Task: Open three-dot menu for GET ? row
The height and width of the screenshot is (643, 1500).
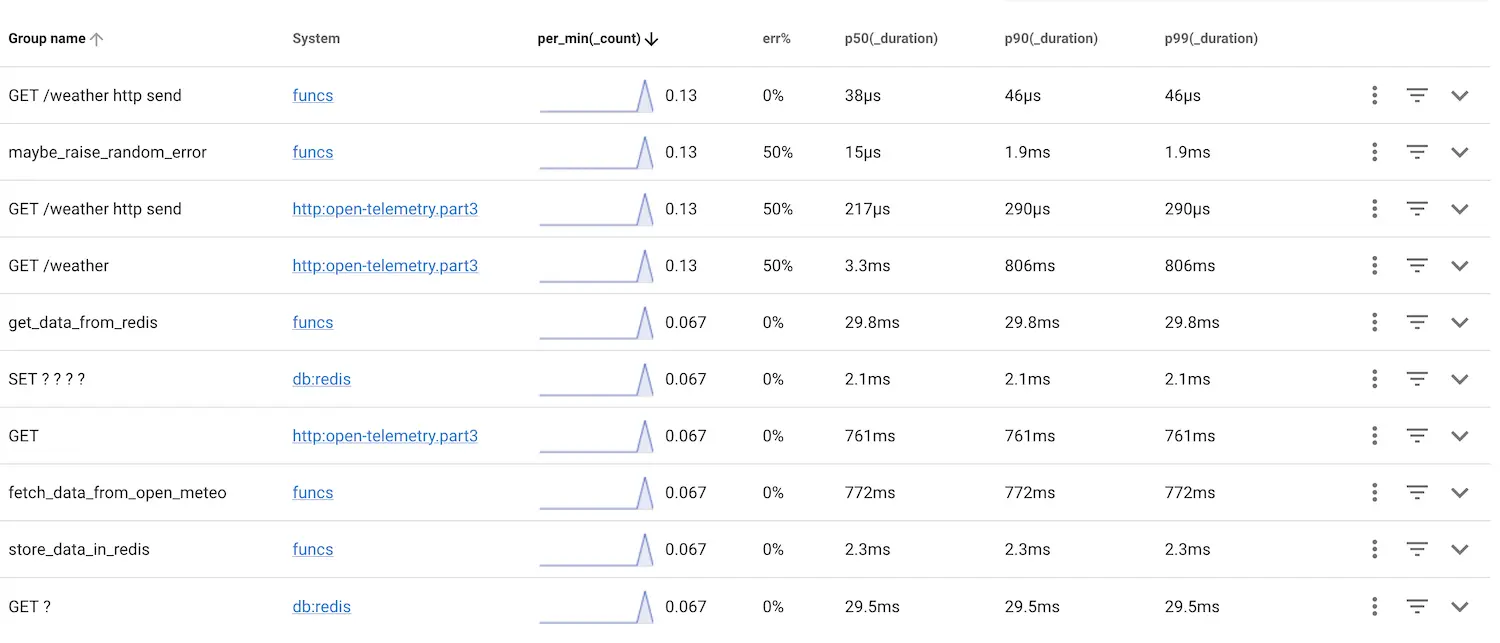Action: pyautogui.click(x=1375, y=606)
